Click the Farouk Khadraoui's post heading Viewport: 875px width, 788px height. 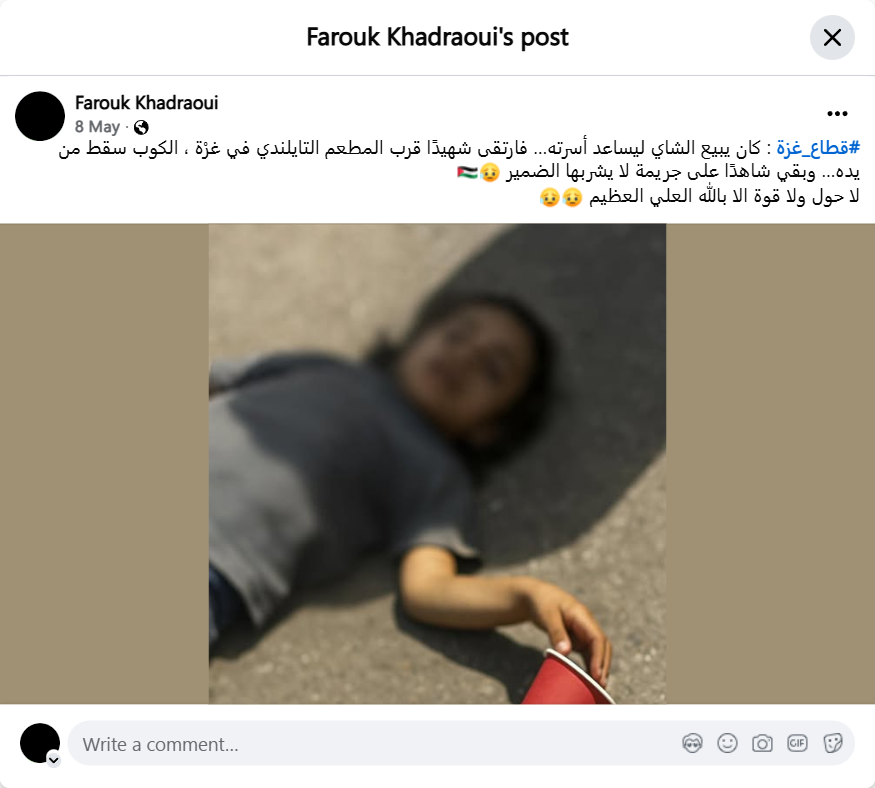point(437,37)
